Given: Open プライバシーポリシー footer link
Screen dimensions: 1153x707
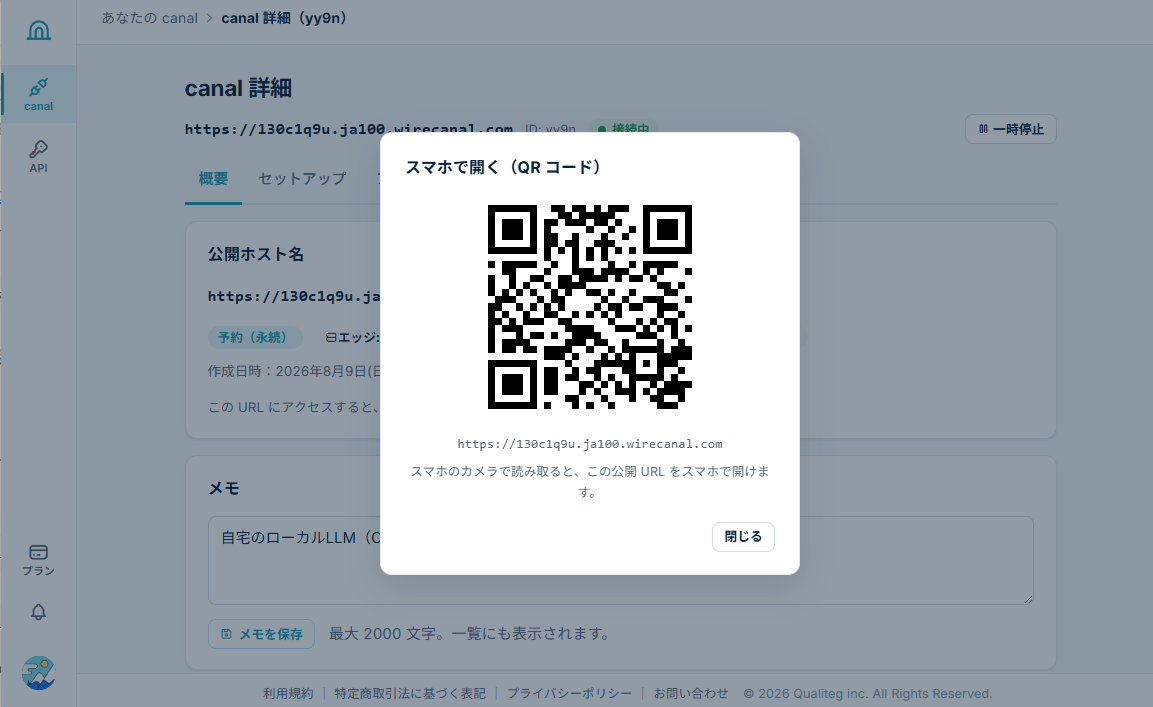Looking at the screenshot, I should (569, 693).
